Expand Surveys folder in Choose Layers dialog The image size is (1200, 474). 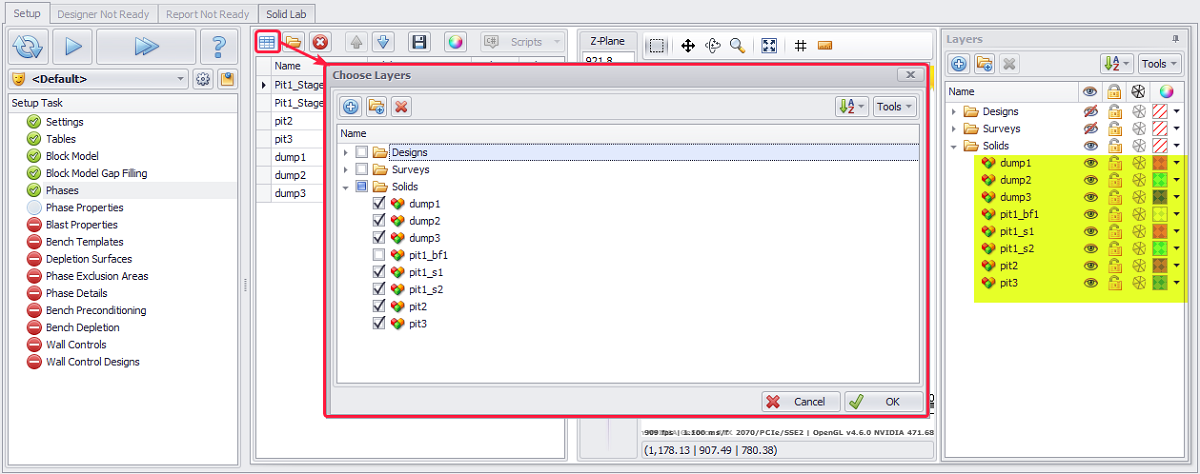346,169
